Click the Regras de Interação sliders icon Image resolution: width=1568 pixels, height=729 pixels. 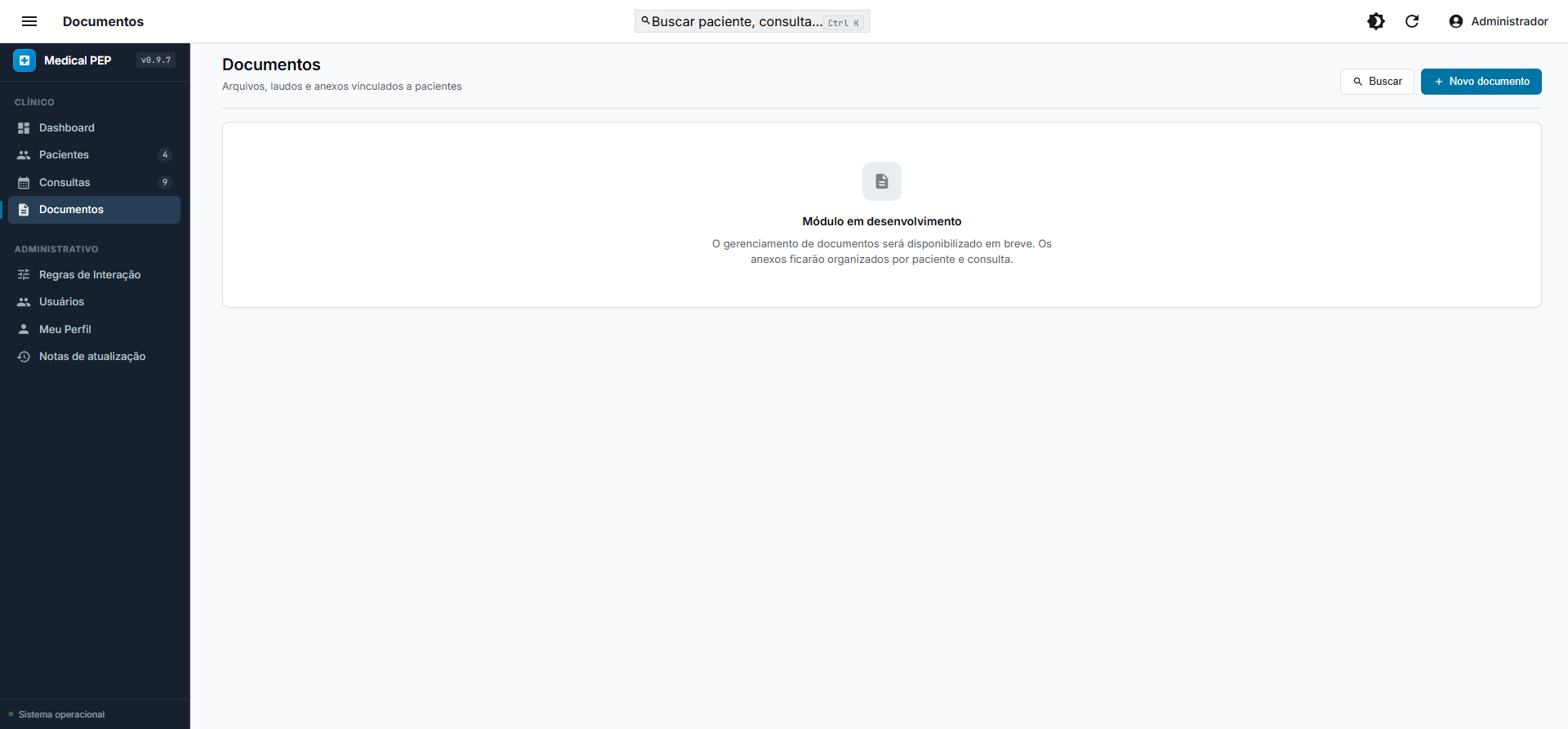24,275
